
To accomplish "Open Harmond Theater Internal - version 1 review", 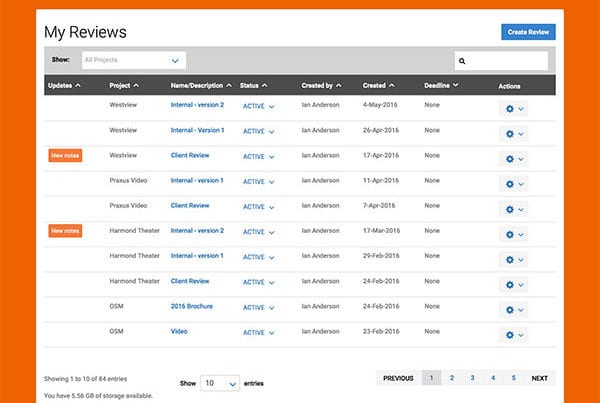I will (197, 256).
